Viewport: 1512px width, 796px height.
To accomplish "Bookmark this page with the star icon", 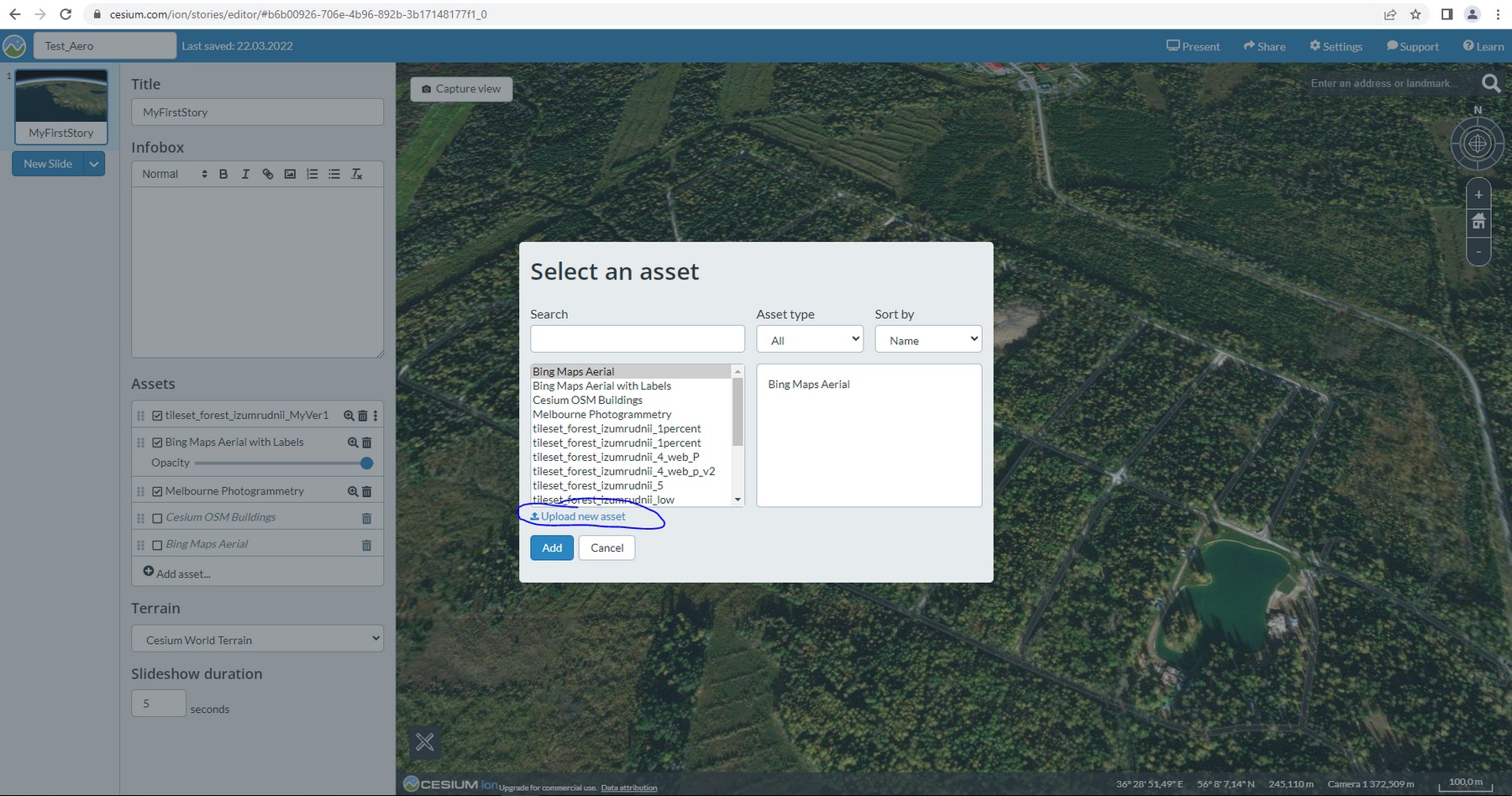I will point(1415,14).
